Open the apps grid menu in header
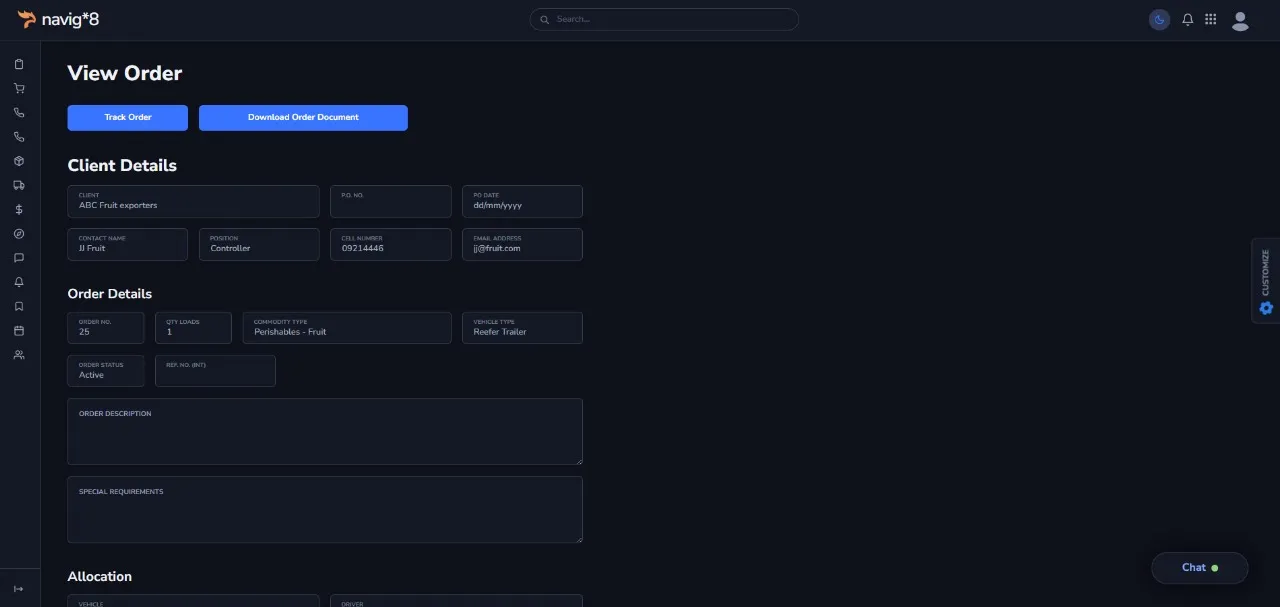Screen dimensions: 1280x607 click(1211, 19)
